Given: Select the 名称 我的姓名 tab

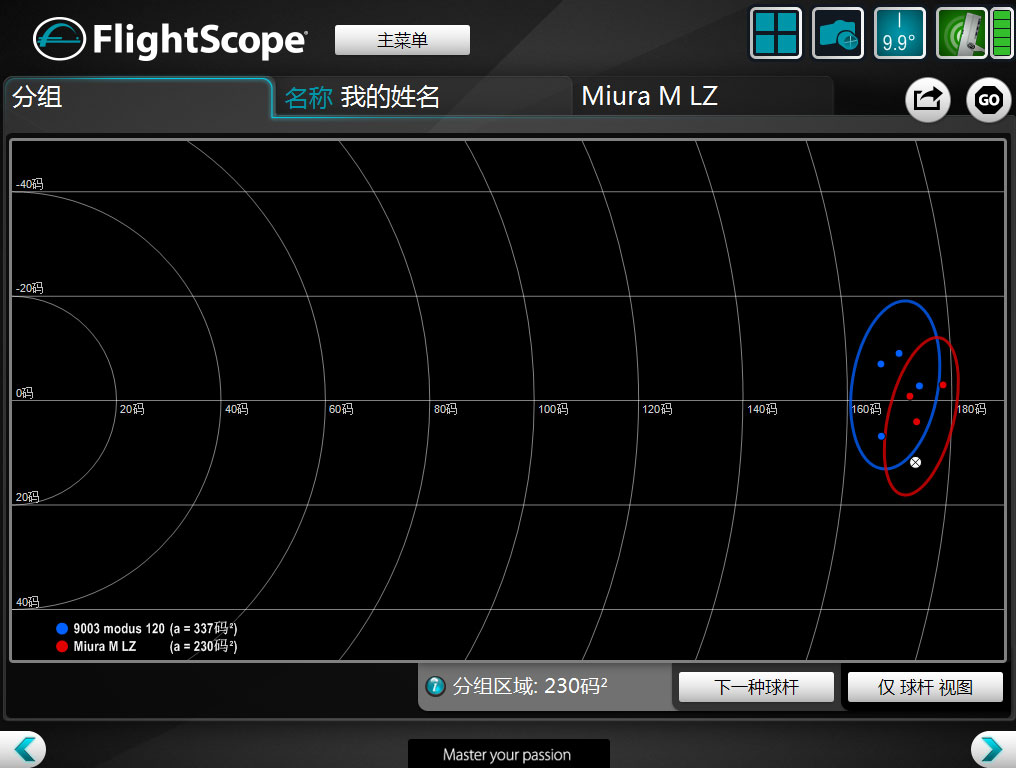Looking at the screenshot, I should 420,97.
